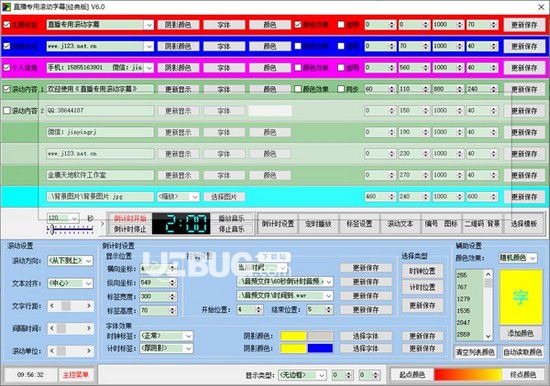Click the 清空列表颜色 button
Screen dimensions: 550x386
[475, 352]
